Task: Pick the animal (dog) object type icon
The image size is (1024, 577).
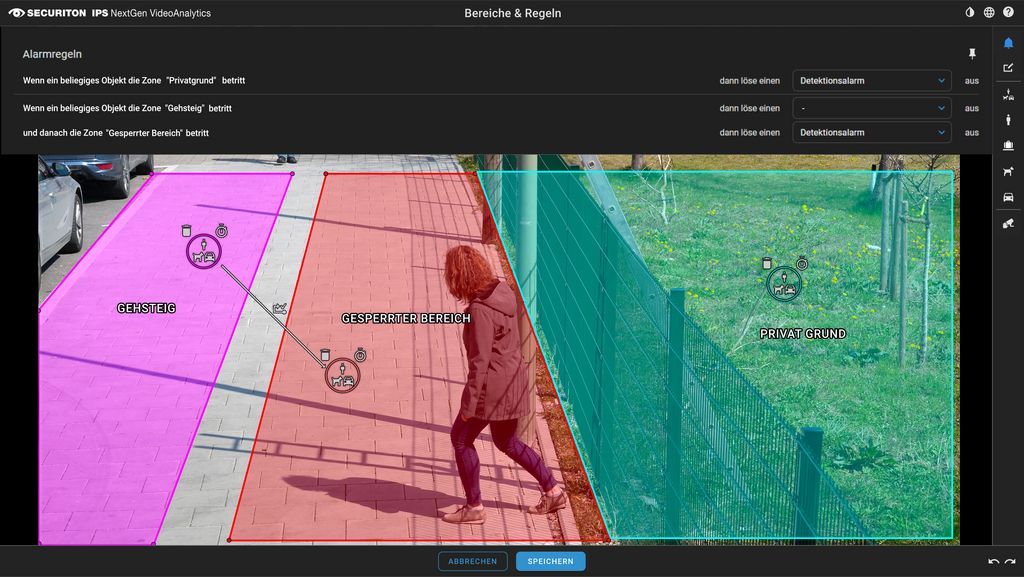Action: pos(1008,172)
